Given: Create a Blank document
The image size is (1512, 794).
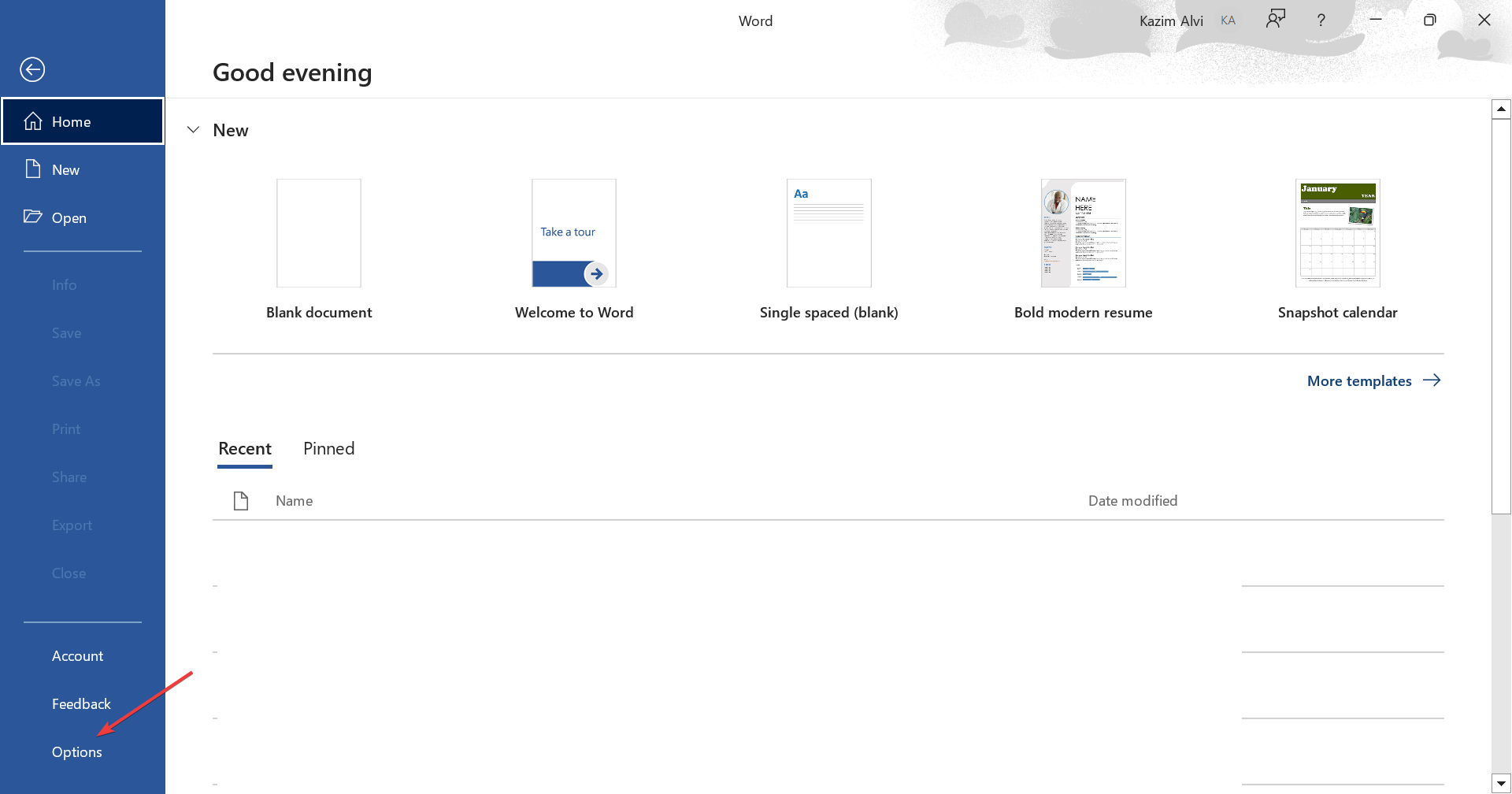Looking at the screenshot, I should point(319,249).
